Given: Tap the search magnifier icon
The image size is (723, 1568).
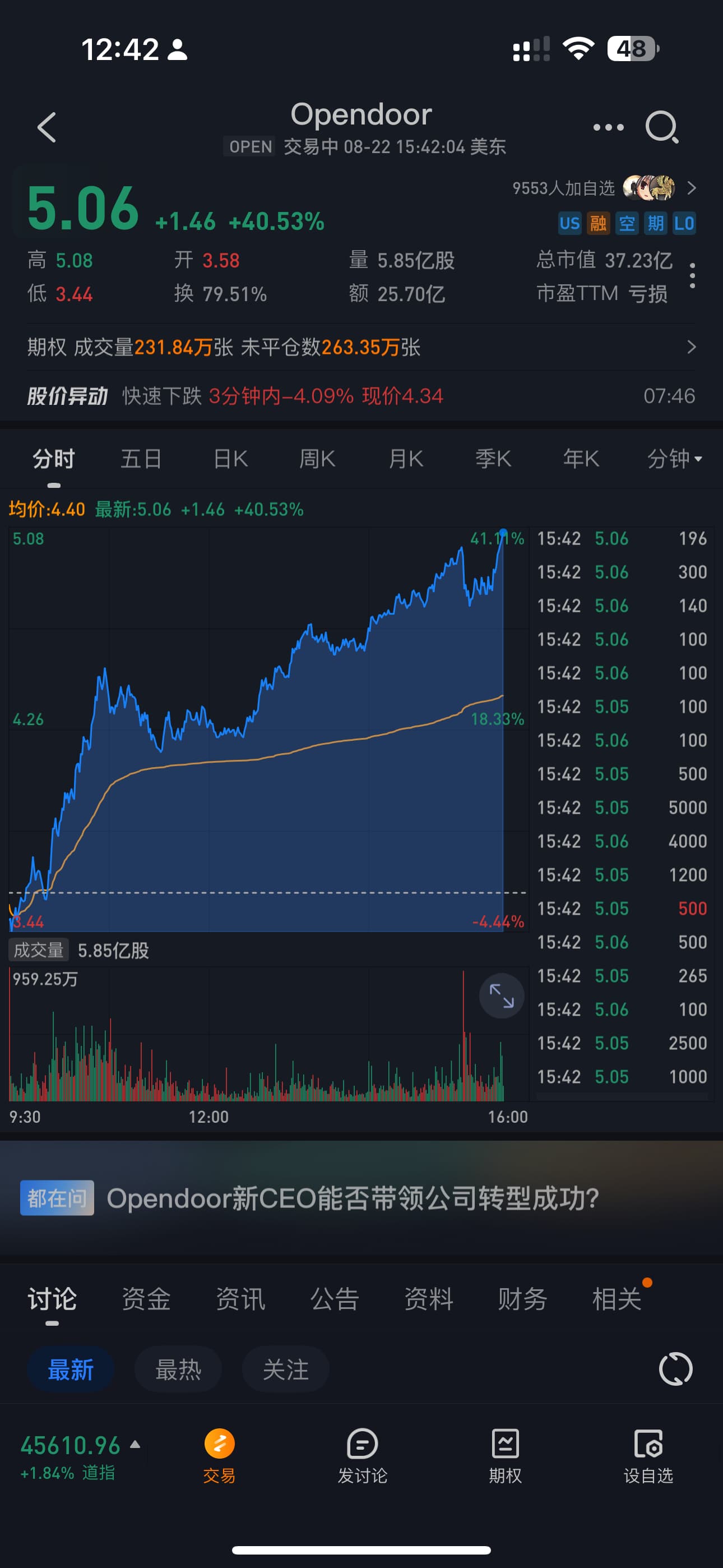Looking at the screenshot, I should click(661, 127).
